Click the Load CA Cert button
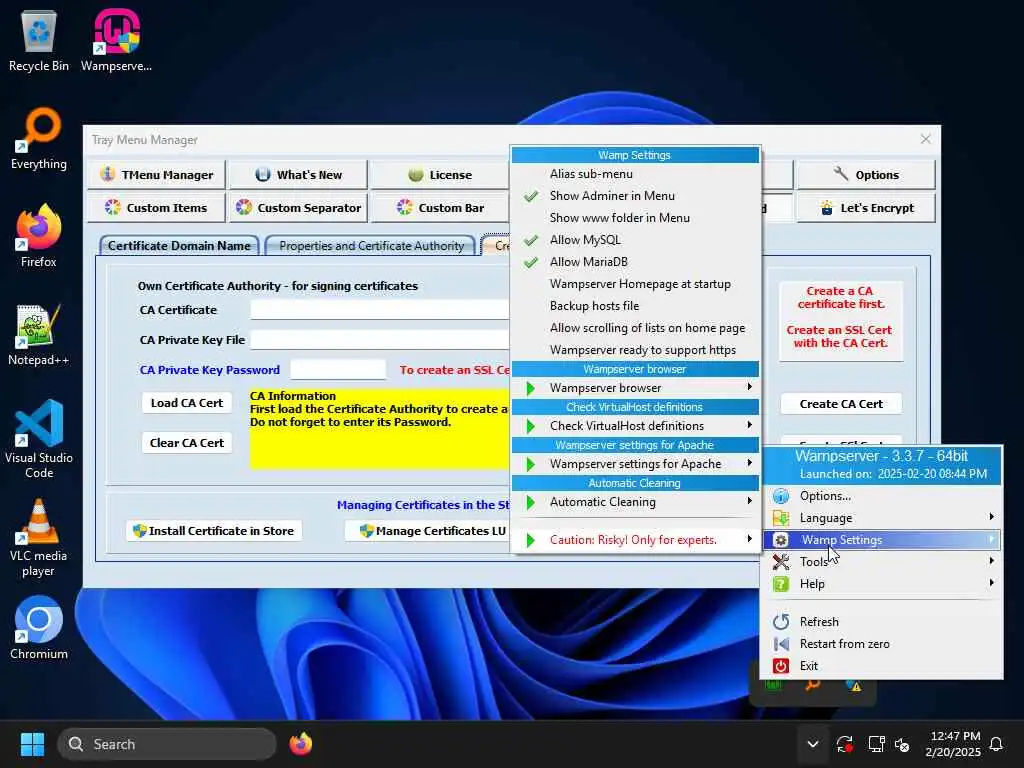Screen dimensions: 1024x768 187,403
